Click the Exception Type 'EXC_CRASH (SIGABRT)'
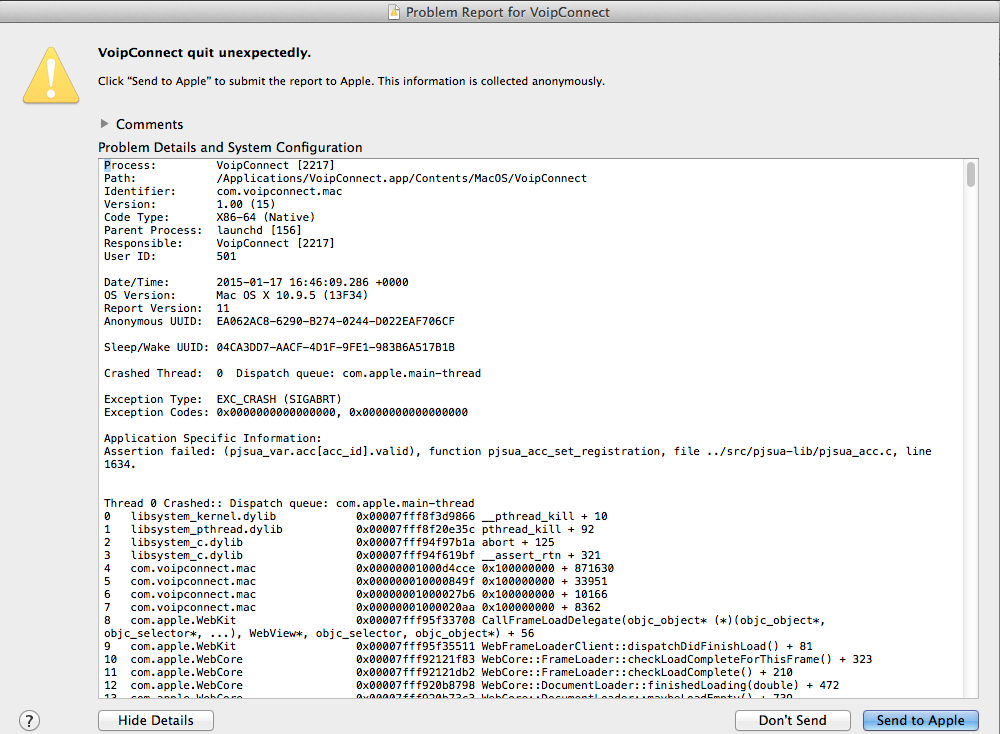 click(279, 399)
